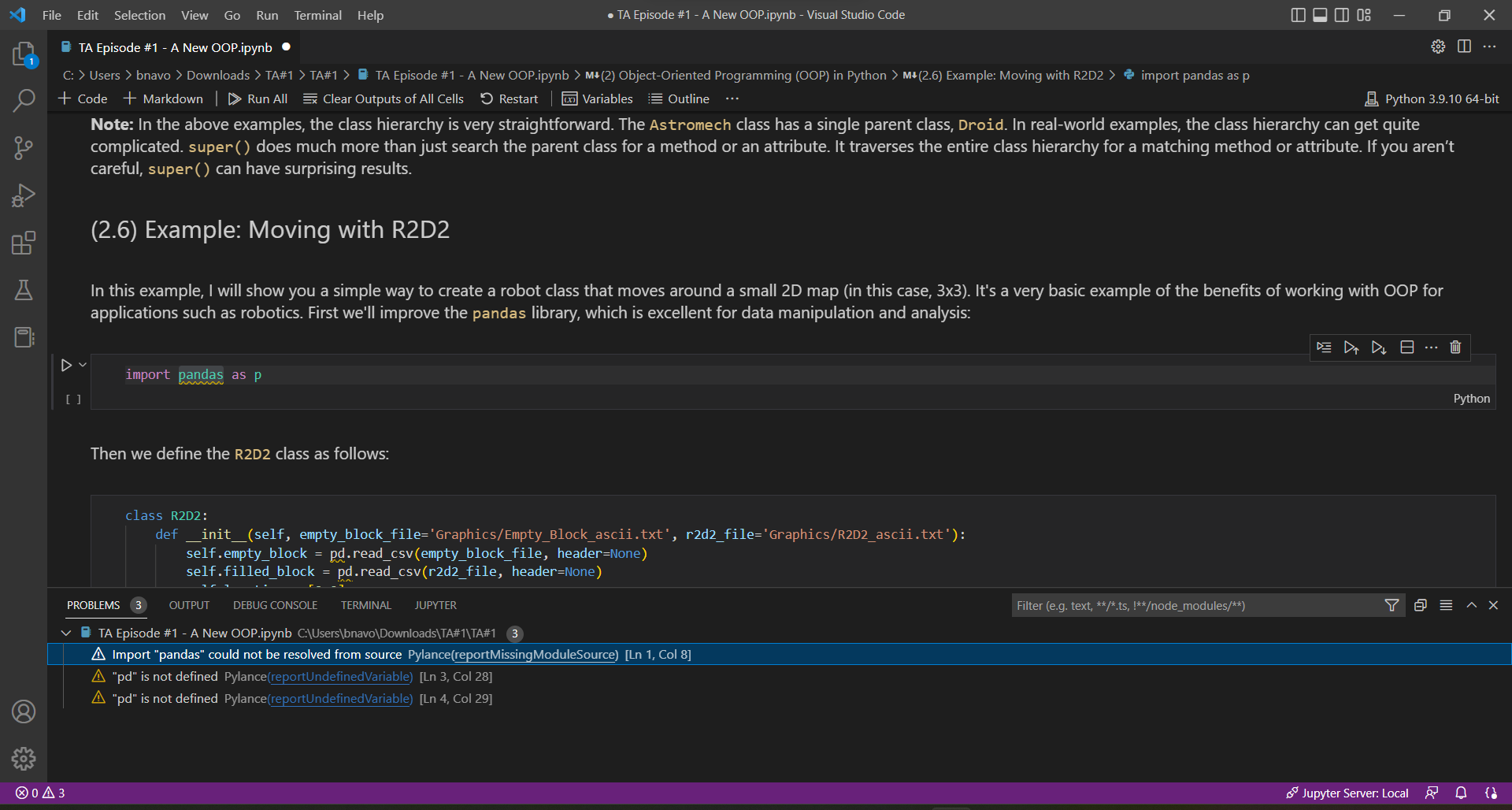Run the import pandas cell
Image resolution: width=1512 pixels, height=810 pixels.
[x=67, y=365]
